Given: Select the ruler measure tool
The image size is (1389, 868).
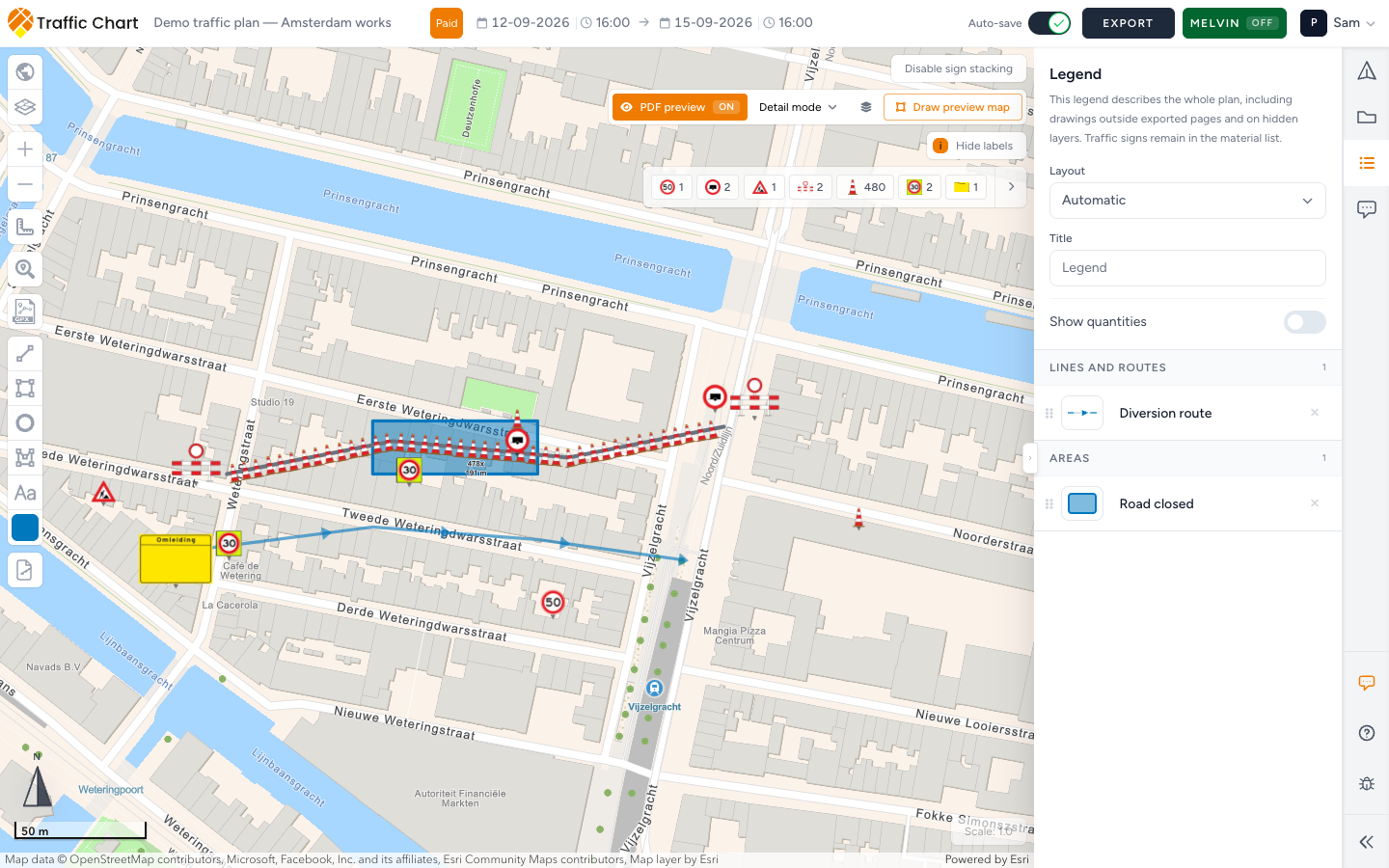Looking at the screenshot, I should pos(25,227).
